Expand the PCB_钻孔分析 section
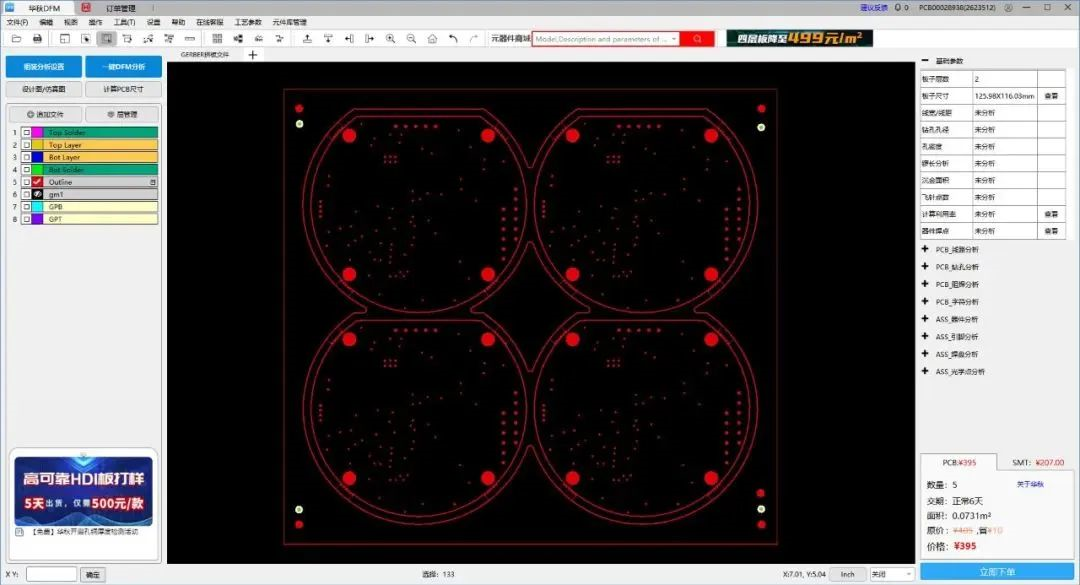Image resolution: width=1080 pixels, height=585 pixels. (x=925, y=266)
